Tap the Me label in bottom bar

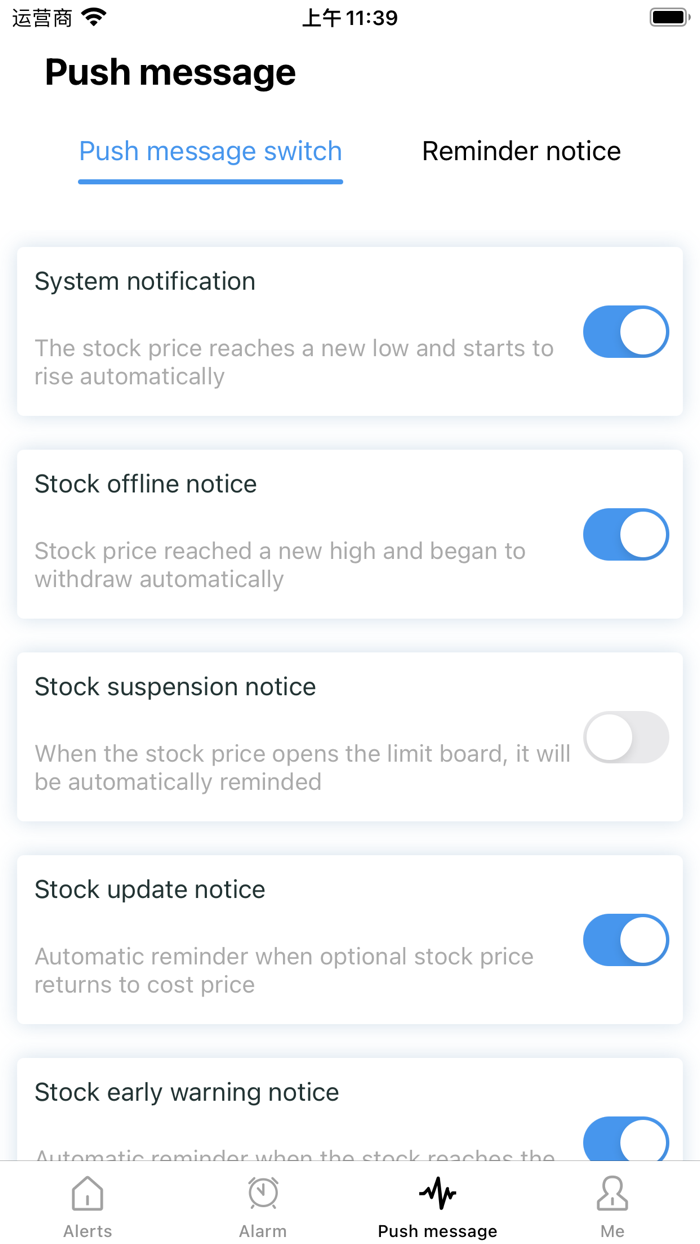612,1231
